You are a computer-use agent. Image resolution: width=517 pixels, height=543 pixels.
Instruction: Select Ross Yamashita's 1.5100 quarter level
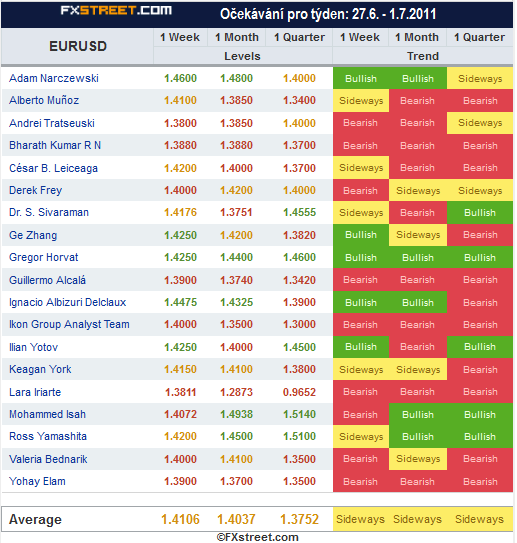299,436
